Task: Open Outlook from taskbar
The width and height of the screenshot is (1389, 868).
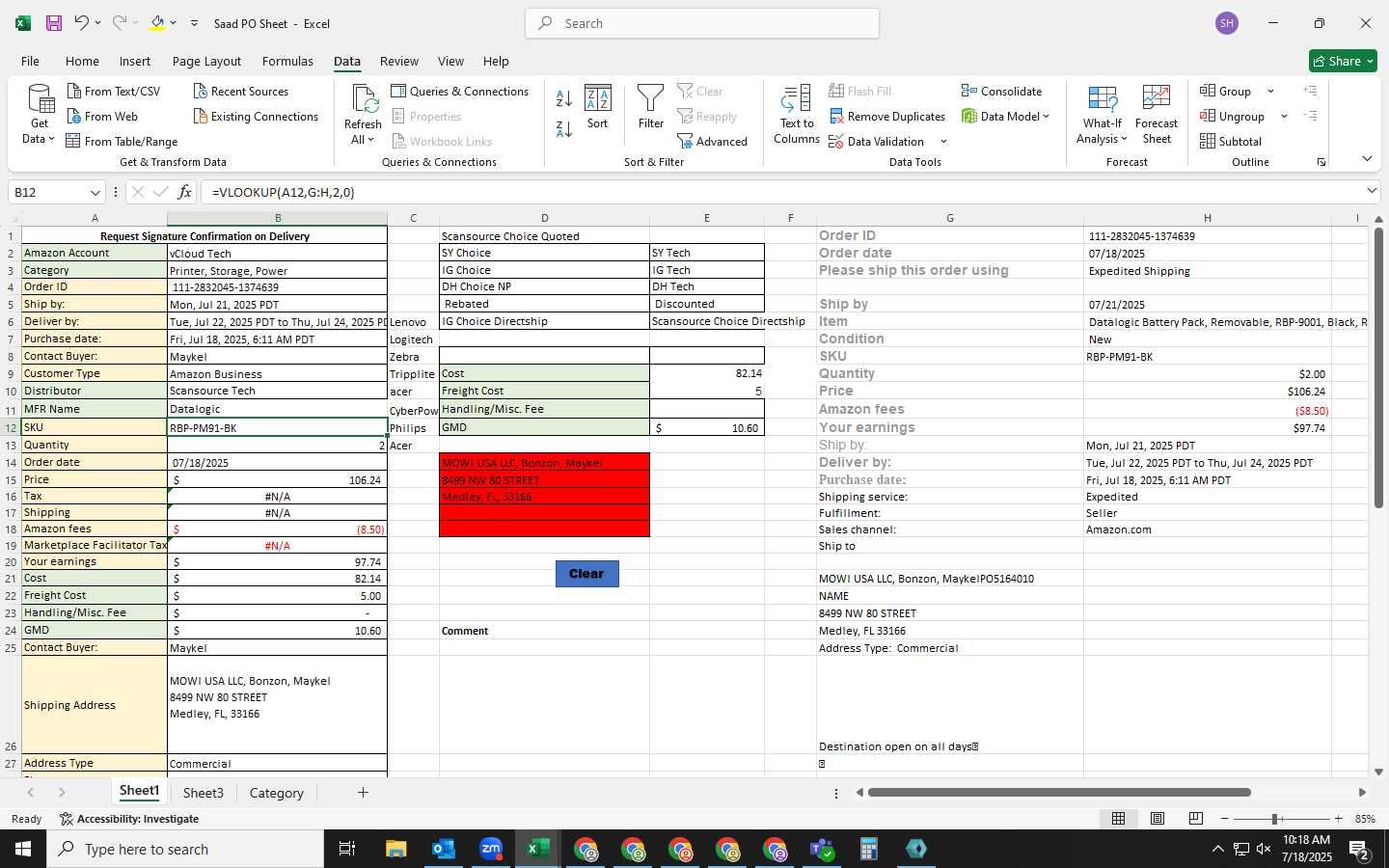Action: click(444, 849)
